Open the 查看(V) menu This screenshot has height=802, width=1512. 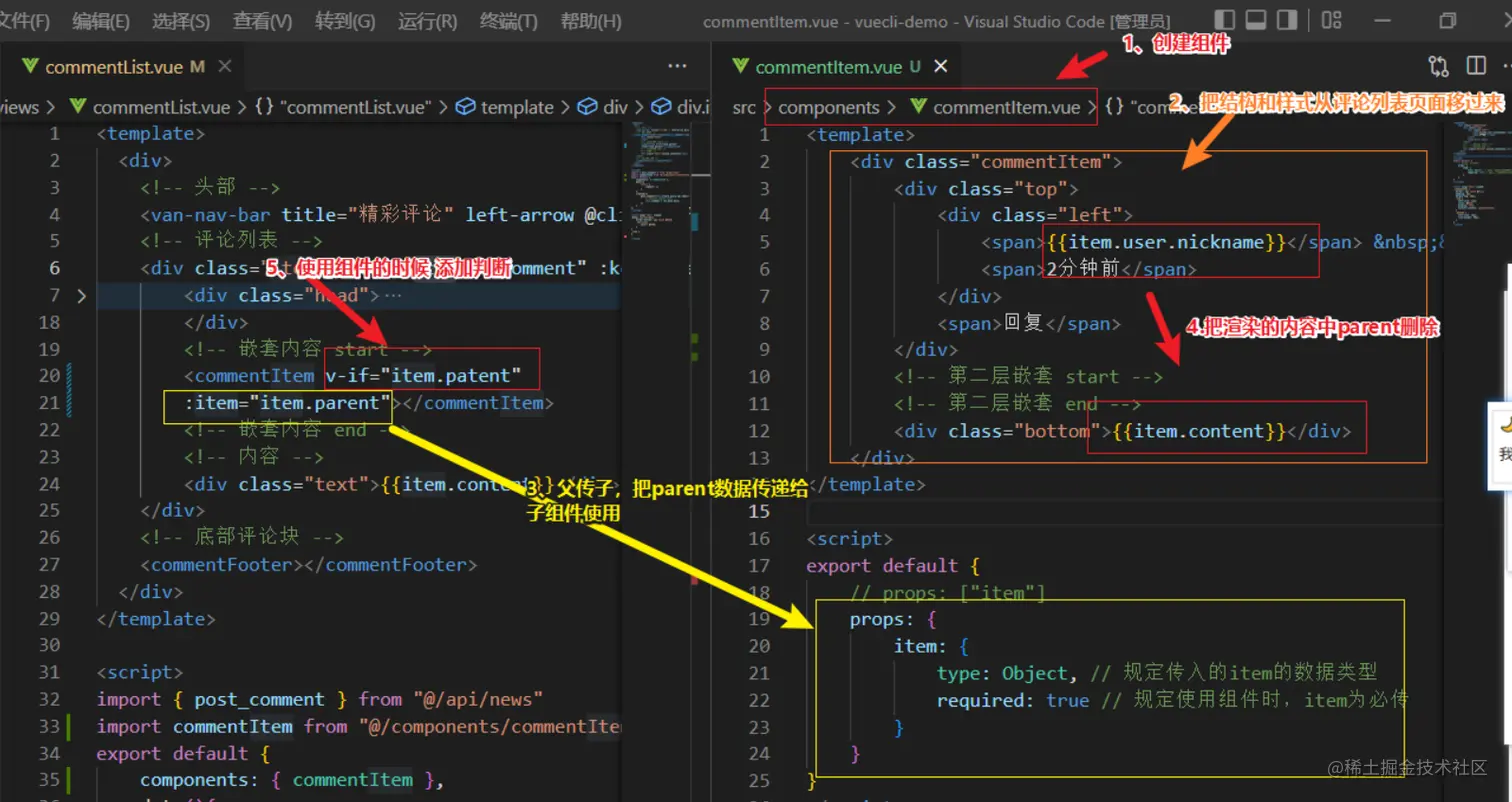(x=263, y=21)
